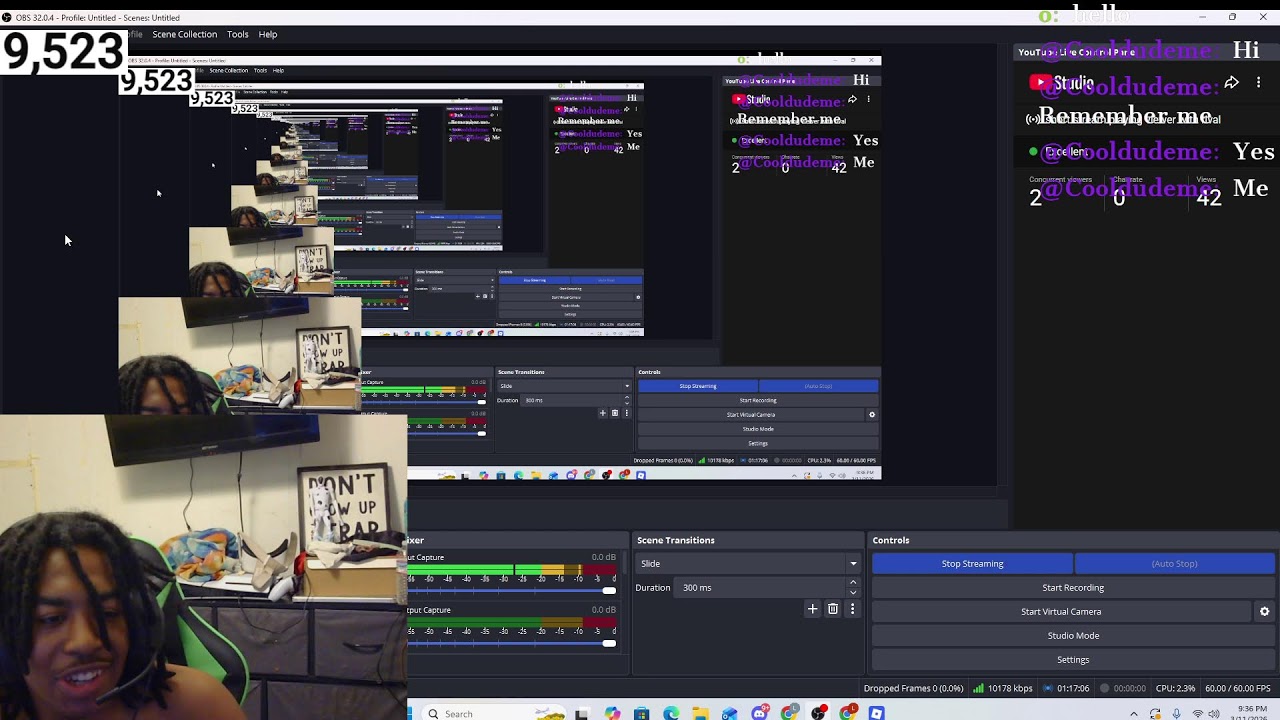The height and width of the screenshot is (720, 1280).
Task: Open the Tools menu
Action: pyautogui.click(x=237, y=34)
